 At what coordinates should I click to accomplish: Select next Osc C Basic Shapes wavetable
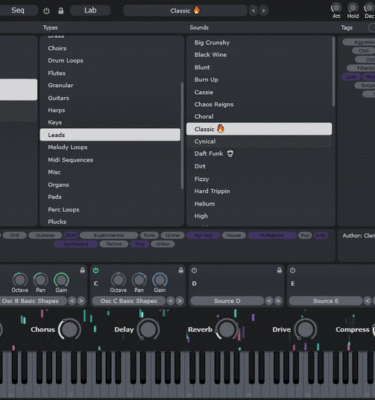(x=179, y=301)
